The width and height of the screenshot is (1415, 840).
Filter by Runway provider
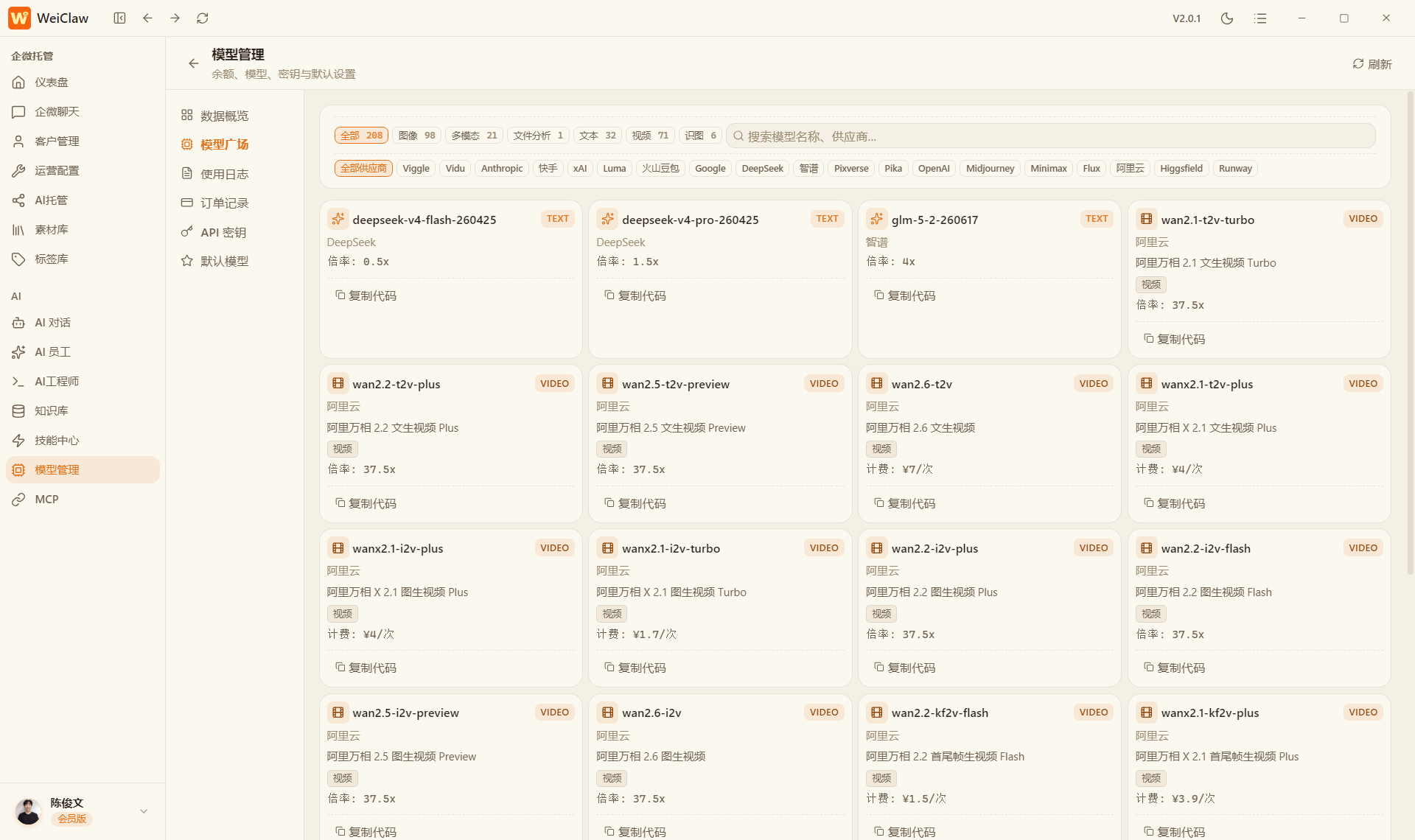pos(1235,169)
